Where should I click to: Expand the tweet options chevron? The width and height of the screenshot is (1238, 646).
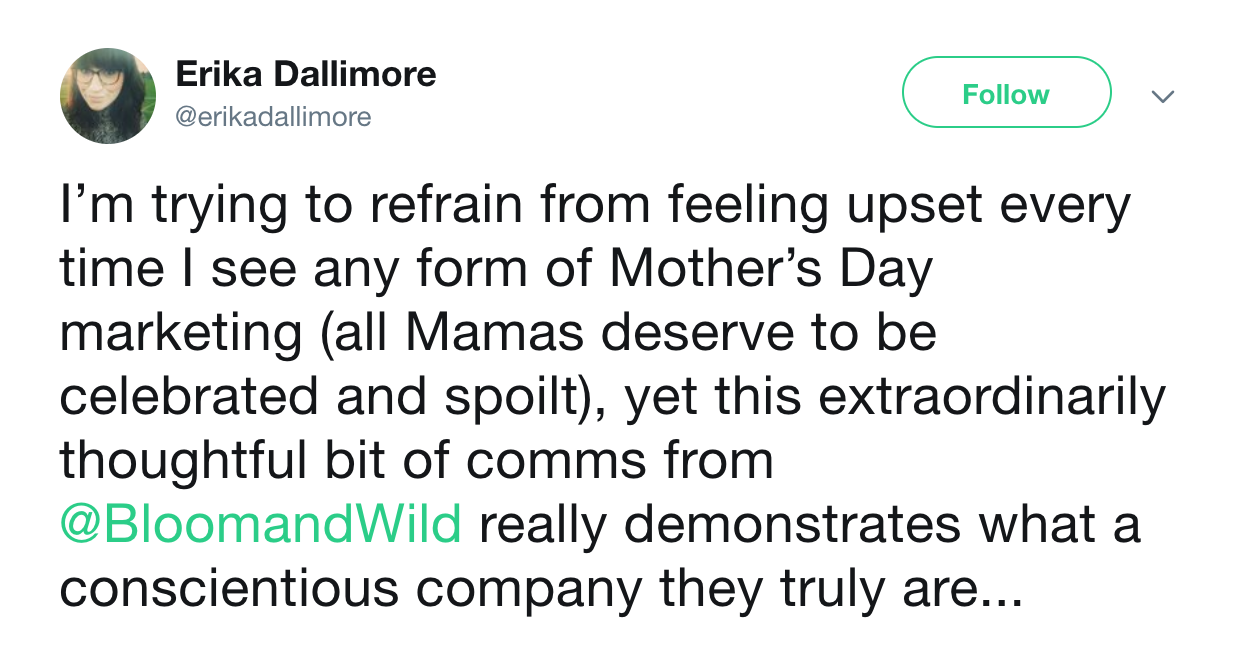(x=1161, y=97)
